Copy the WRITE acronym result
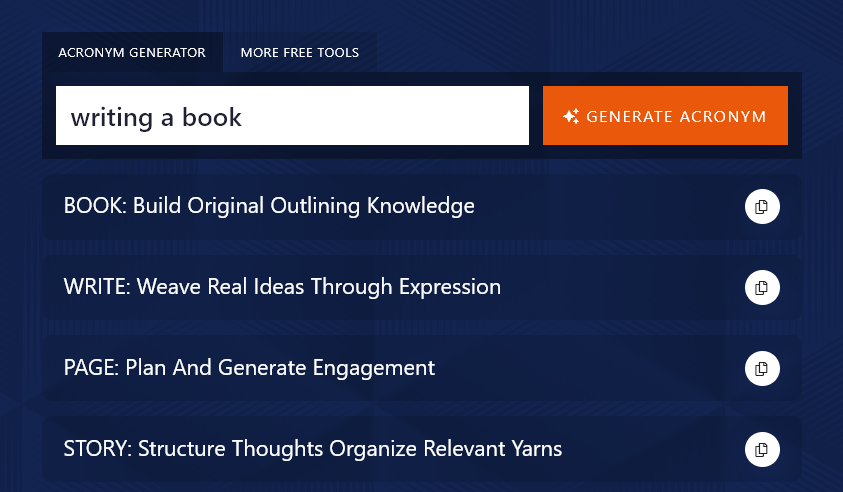This screenshot has height=492, width=843. [762, 288]
